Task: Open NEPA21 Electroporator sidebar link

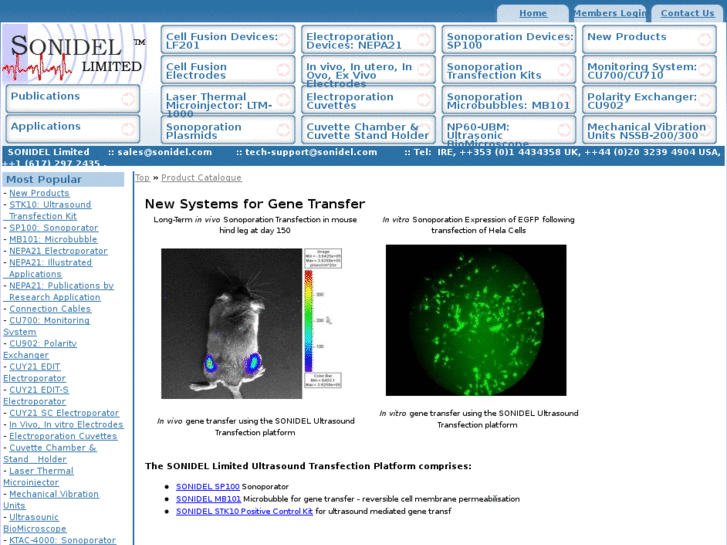Action: click(x=58, y=251)
